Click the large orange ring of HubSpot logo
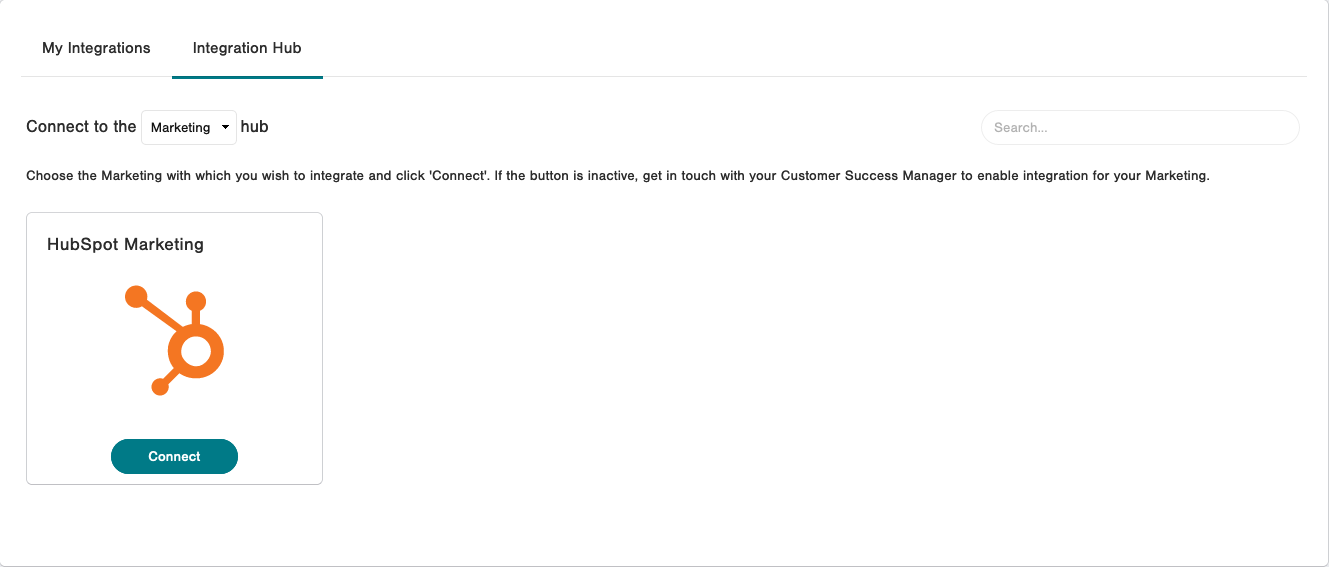 point(196,352)
